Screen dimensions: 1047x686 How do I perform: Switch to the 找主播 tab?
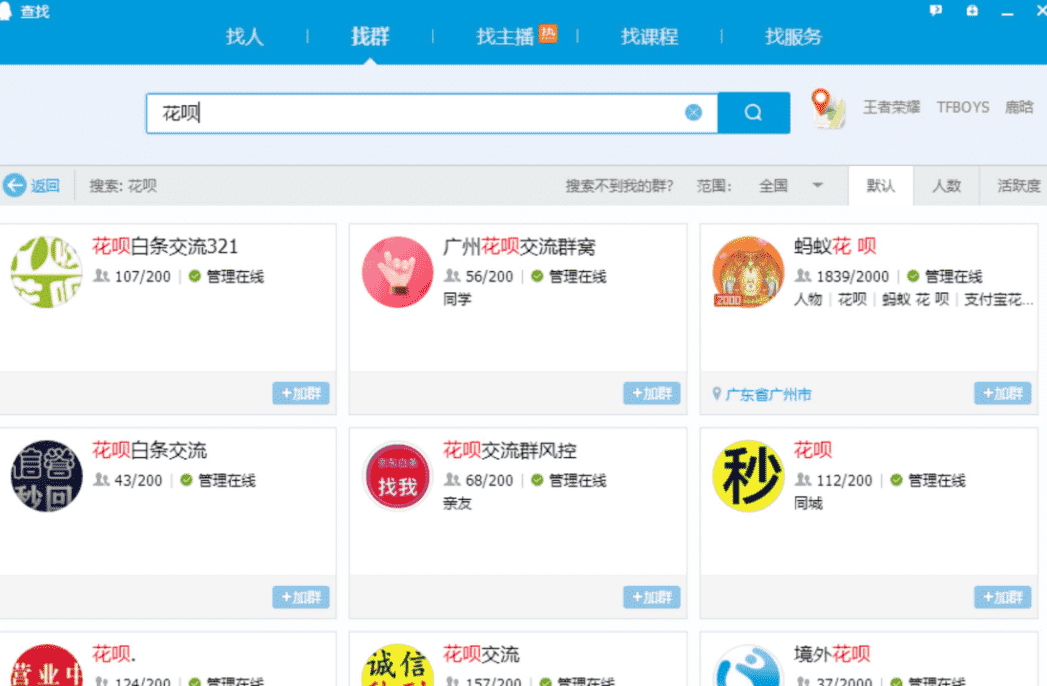click(x=505, y=37)
